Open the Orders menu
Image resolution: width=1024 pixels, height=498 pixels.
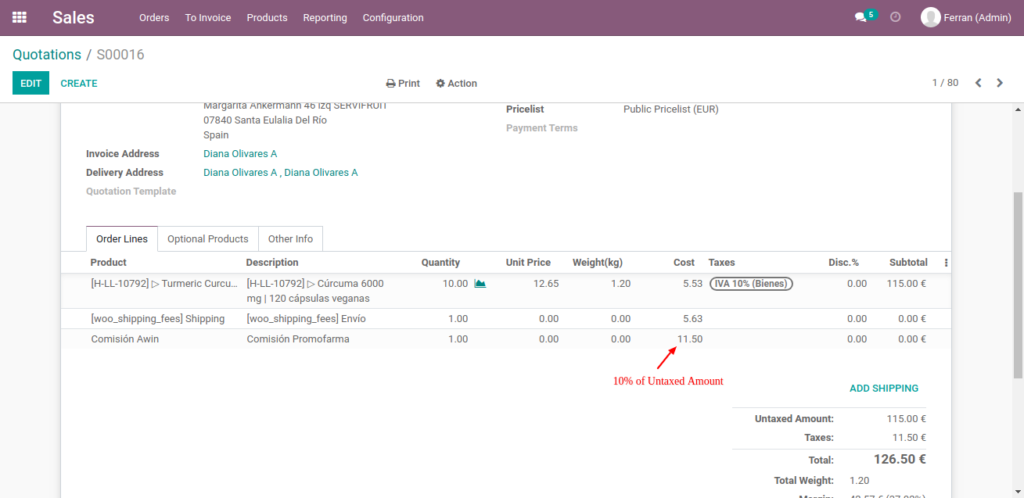(154, 18)
